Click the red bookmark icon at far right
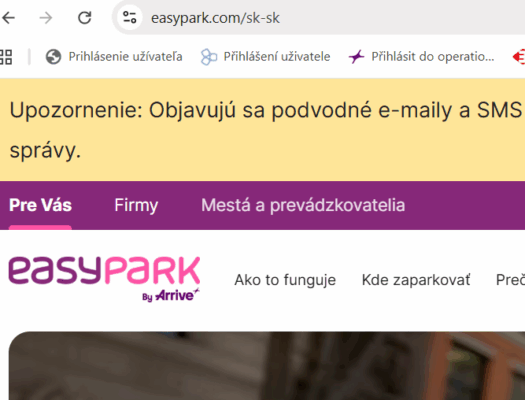The width and height of the screenshot is (525, 400). [x=519, y=57]
